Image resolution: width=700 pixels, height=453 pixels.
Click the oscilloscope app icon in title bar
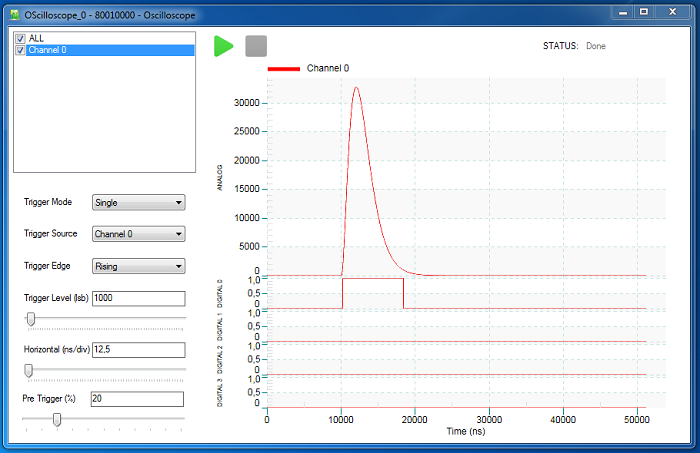pyautogui.click(x=15, y=15)
